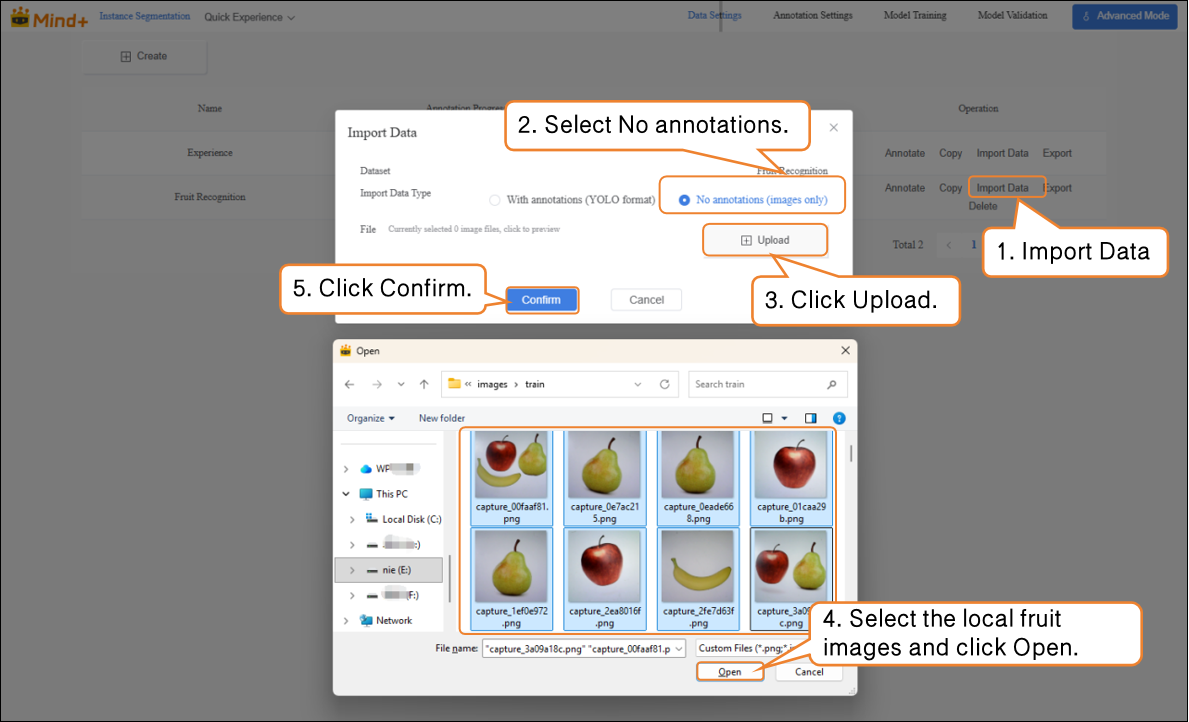Click the Advanced Mode button

pos(1124,16)
